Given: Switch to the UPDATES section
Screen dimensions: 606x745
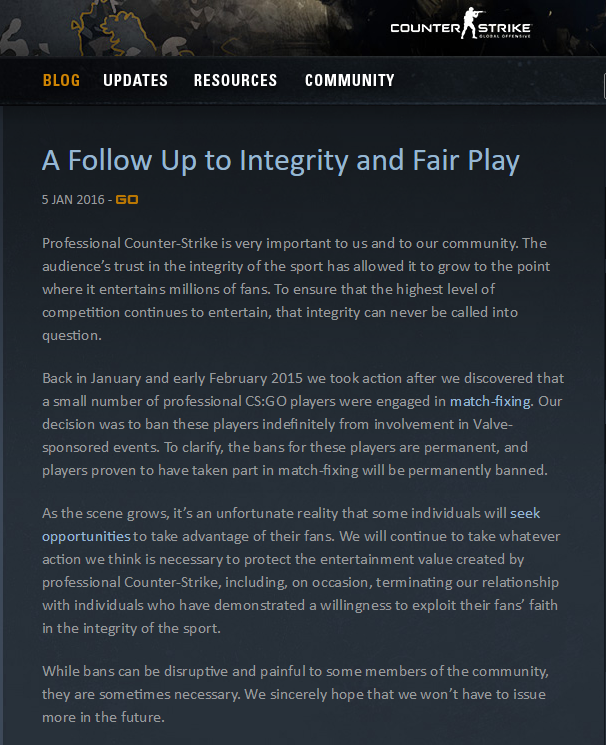Looking at the screenshot, I should (x=135, y=80).
